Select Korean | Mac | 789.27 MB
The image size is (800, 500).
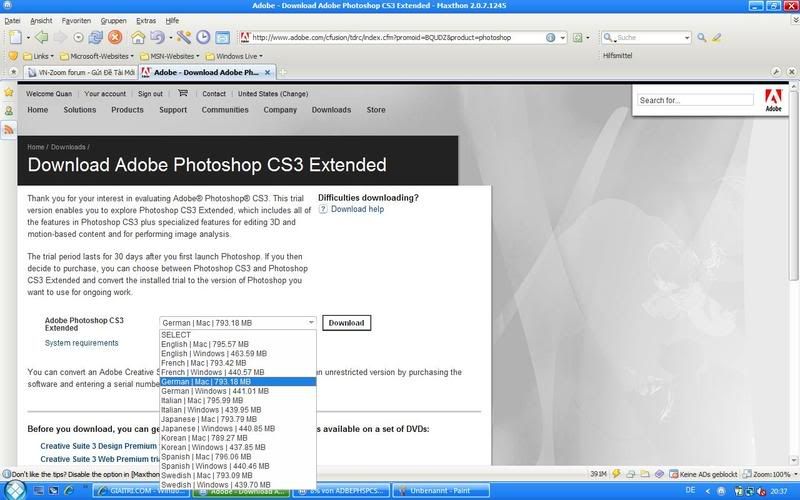tap(238, 438)
